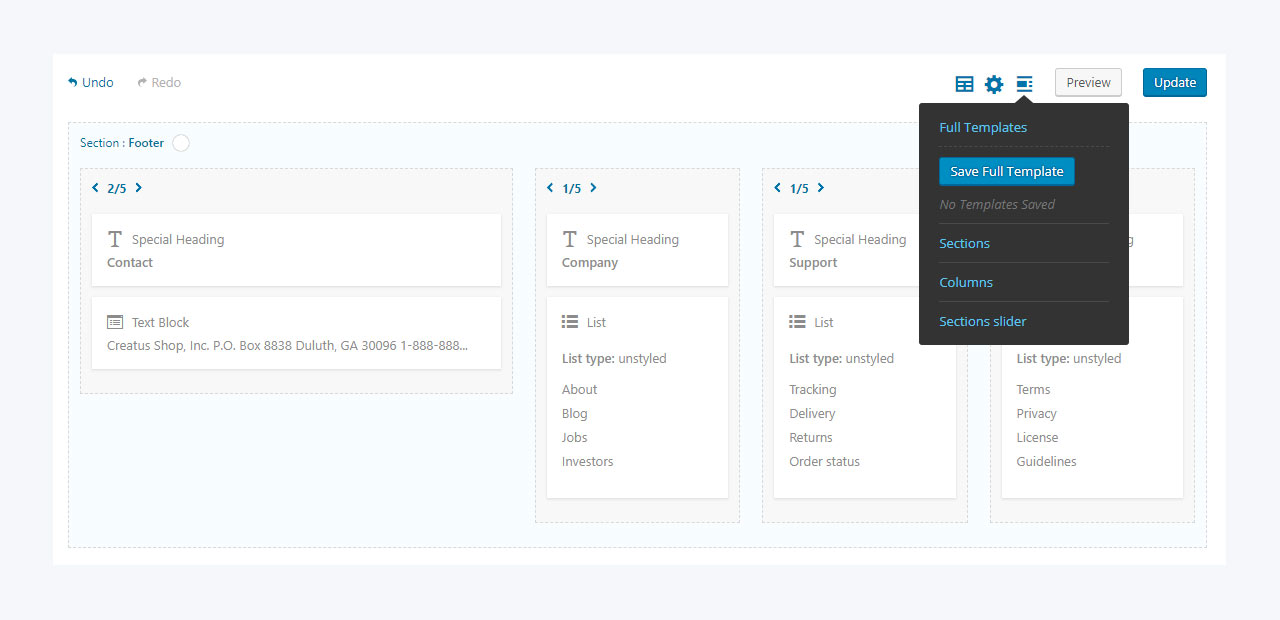Click the Delivery list item
The width and height of the screenshot is (1280, 620).
[x=812, y=414]
